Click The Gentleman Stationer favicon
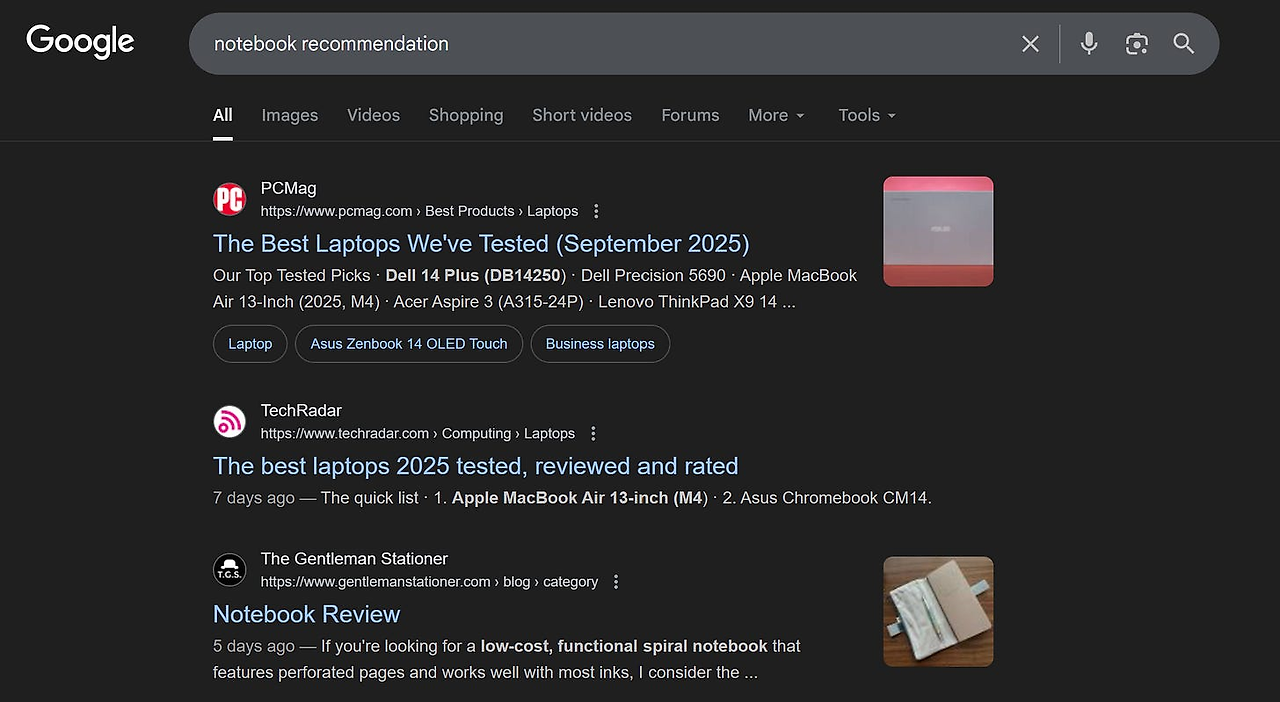The image size is (1280, 702). coord(230,570)
